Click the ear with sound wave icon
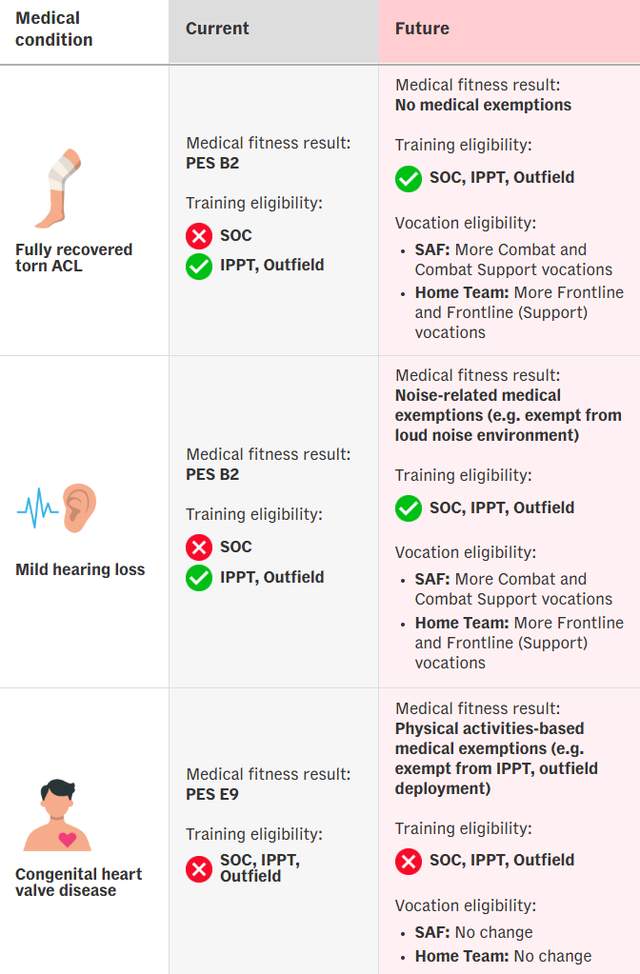Image resolution: width=640 pixels, height=974 pixels. click(x=59, y=508)
